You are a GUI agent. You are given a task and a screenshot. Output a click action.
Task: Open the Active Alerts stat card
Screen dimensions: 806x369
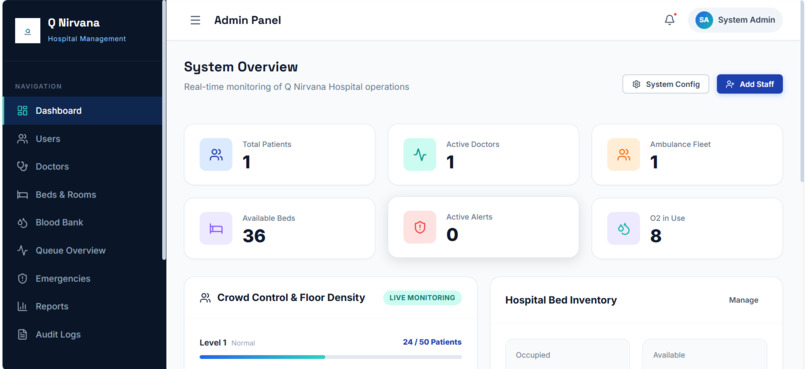tap(483, 227)
